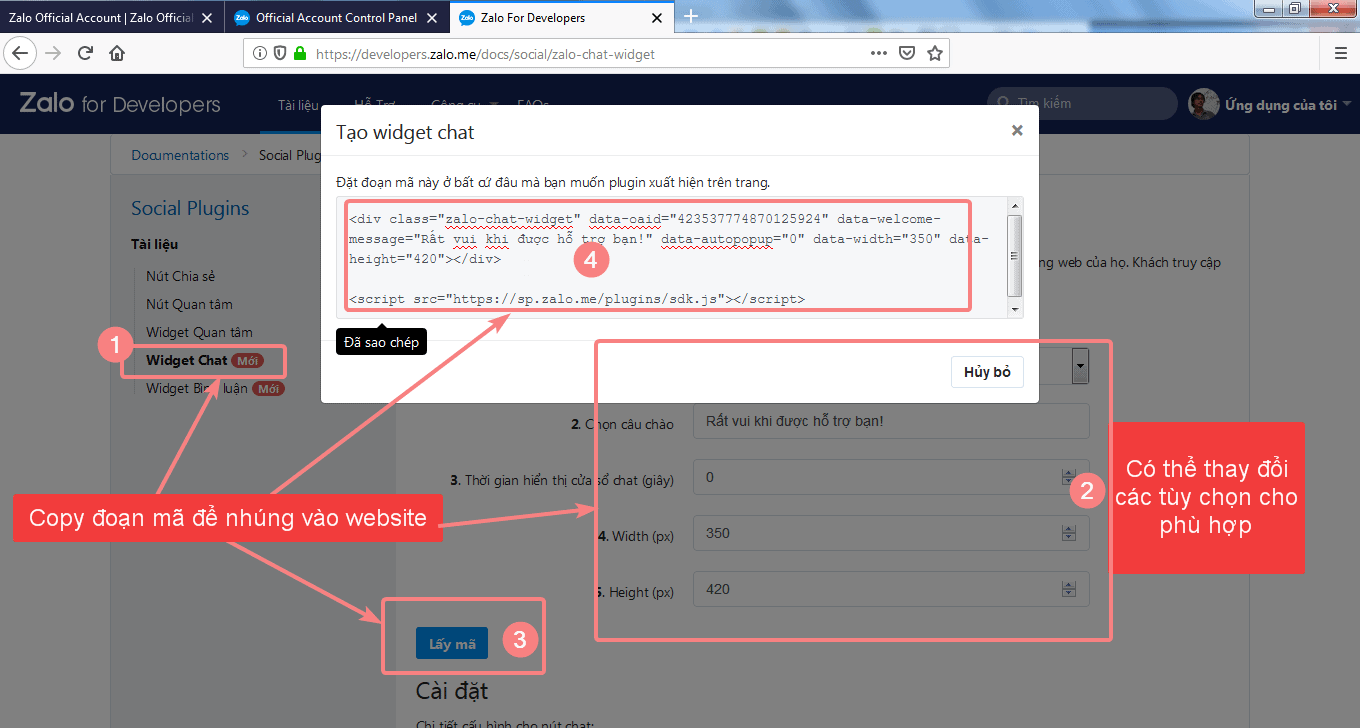Click the Zalo for Developers logo
Image resolution: width=1360 pixels, height=728 pixels.
(x=120, y=104)
